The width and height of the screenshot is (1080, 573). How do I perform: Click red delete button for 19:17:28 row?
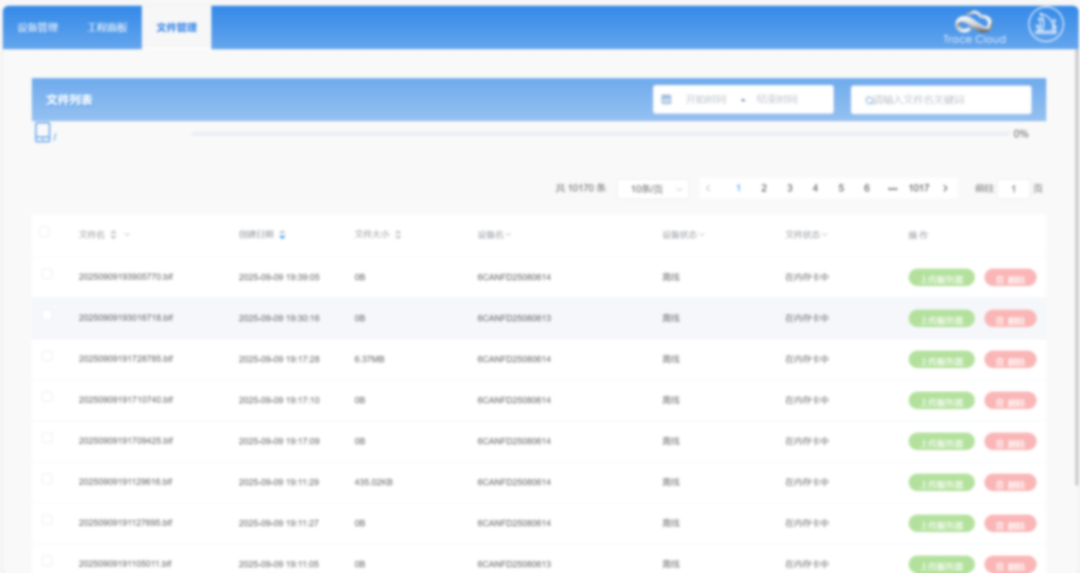click(x=1010, y=360)
